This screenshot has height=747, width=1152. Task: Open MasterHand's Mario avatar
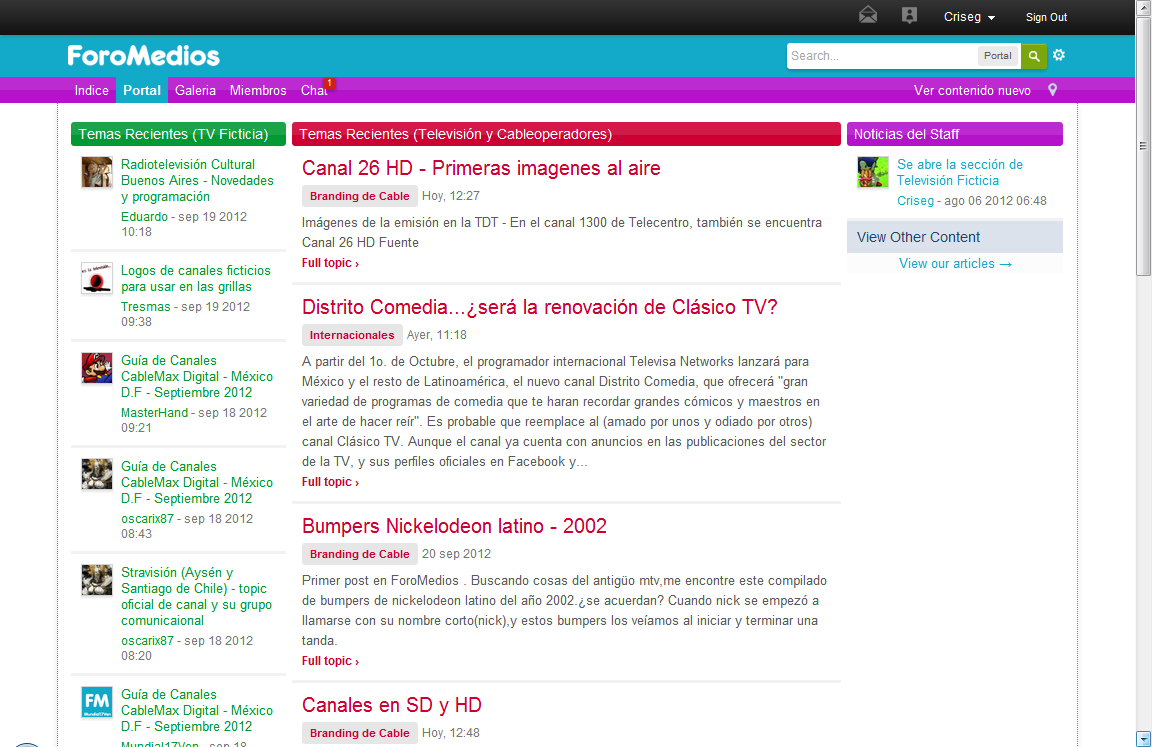(97, 368)
